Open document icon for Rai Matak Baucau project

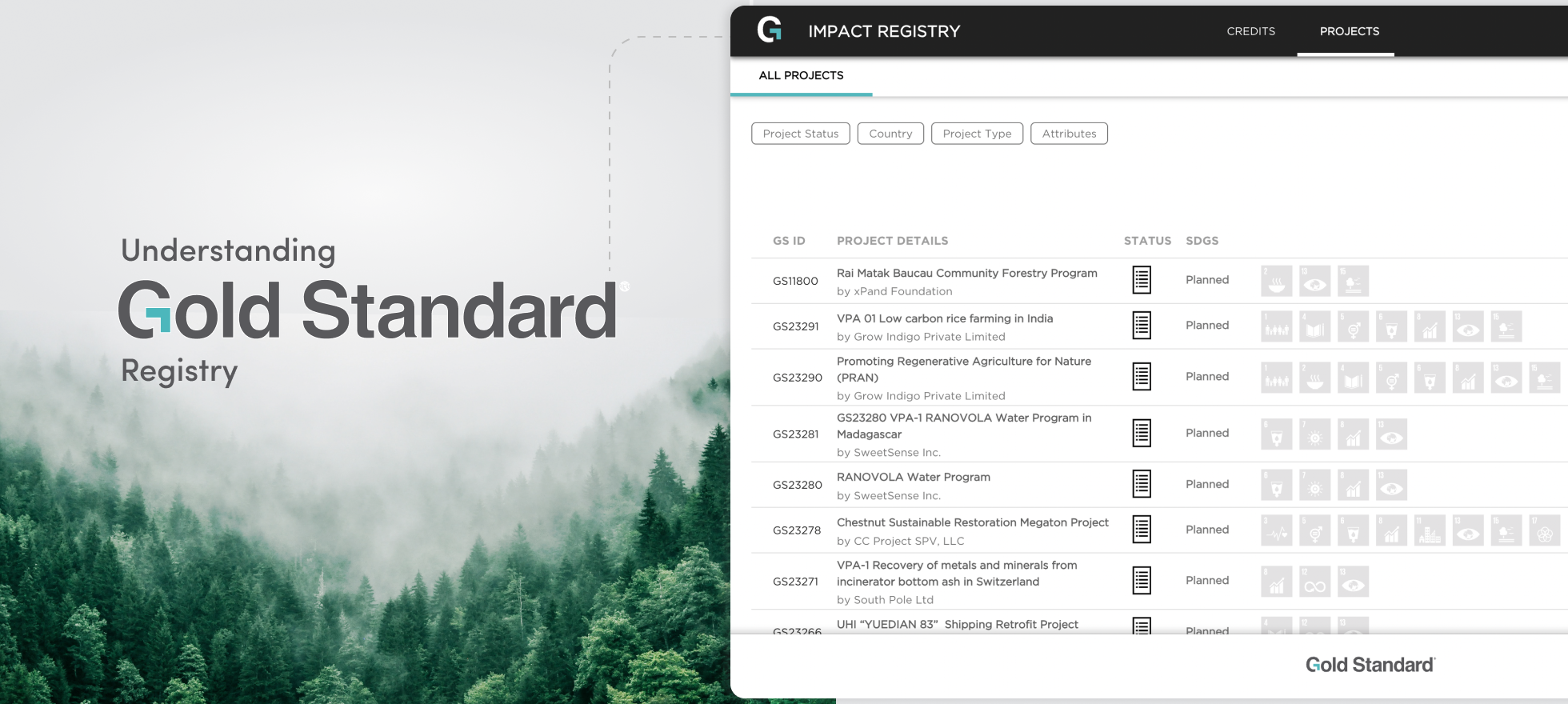coord(1142,280)
